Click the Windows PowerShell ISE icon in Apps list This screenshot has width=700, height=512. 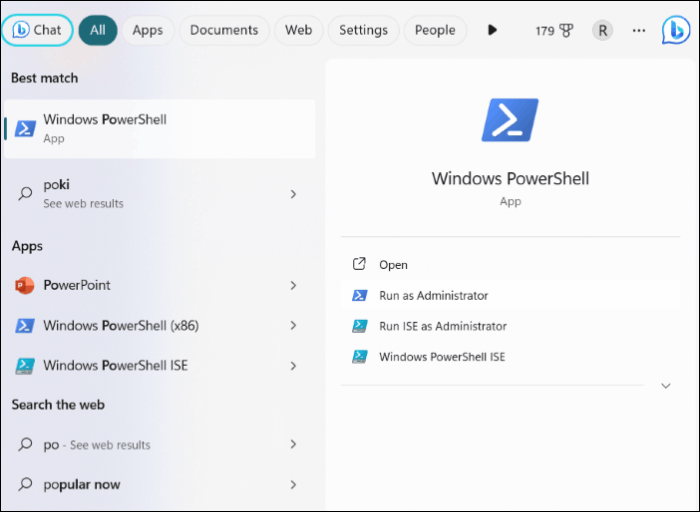25,365
